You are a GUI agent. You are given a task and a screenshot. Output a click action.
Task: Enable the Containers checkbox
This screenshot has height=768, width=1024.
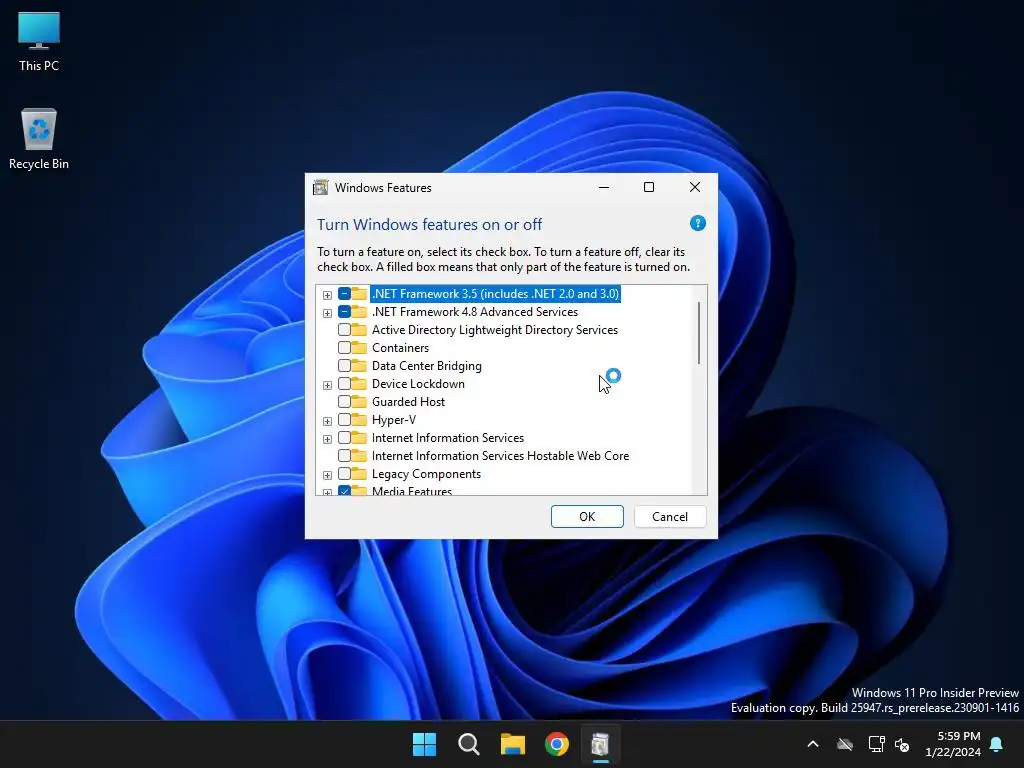344,347
